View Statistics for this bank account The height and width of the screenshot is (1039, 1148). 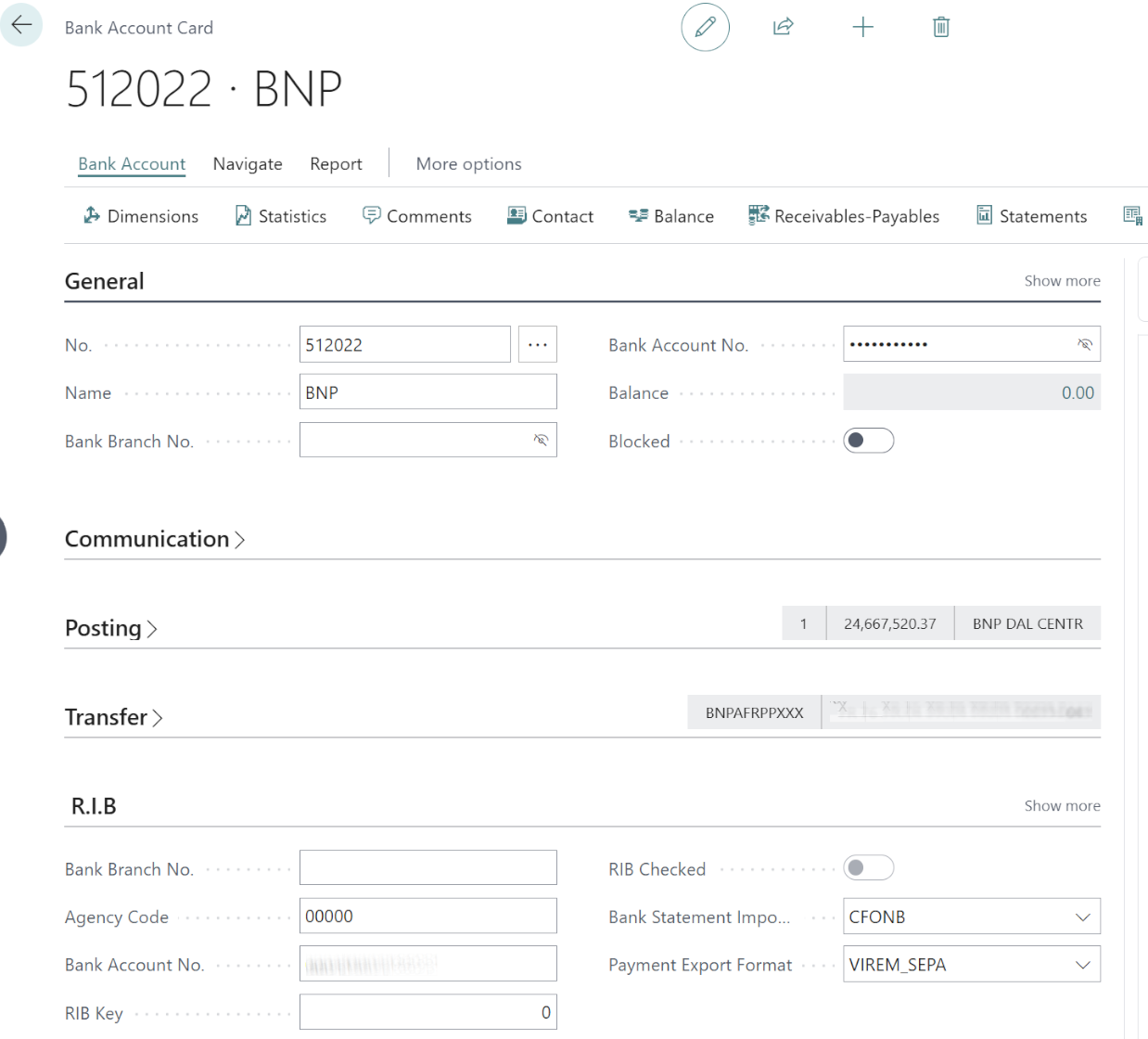click(280, 215)
